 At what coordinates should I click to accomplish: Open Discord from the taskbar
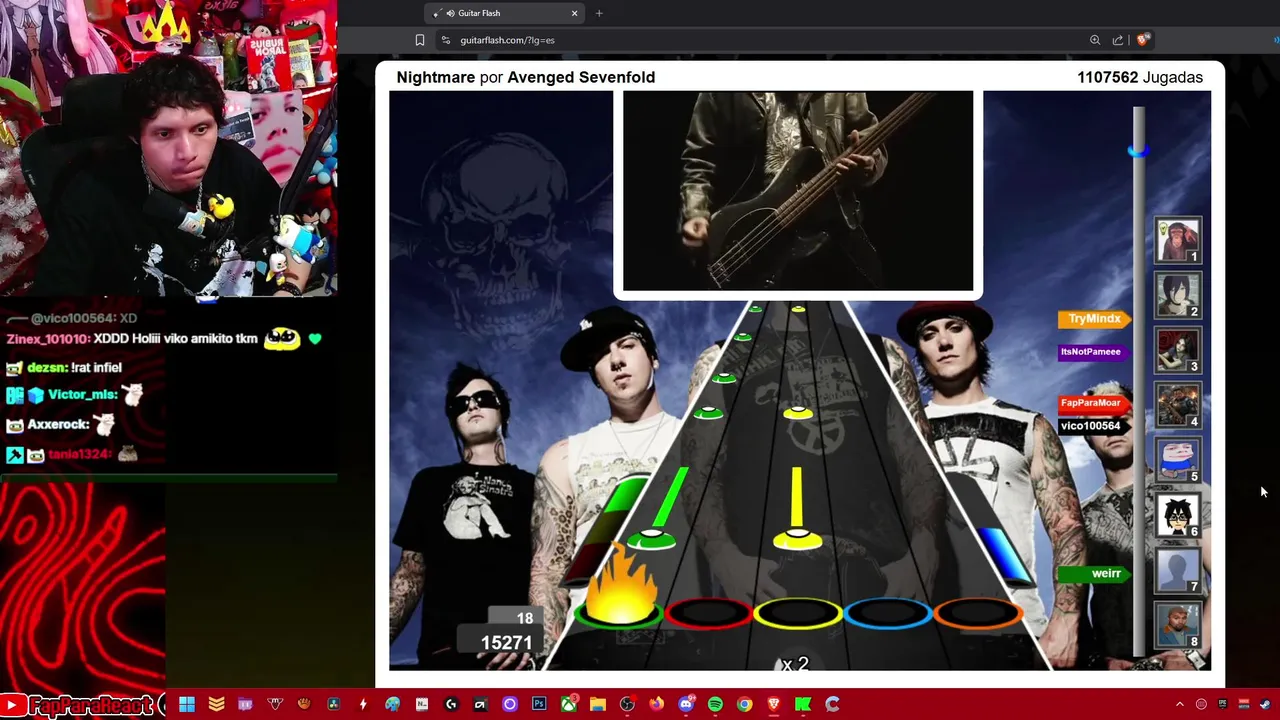pyautogui.click(x=686, y=704)
